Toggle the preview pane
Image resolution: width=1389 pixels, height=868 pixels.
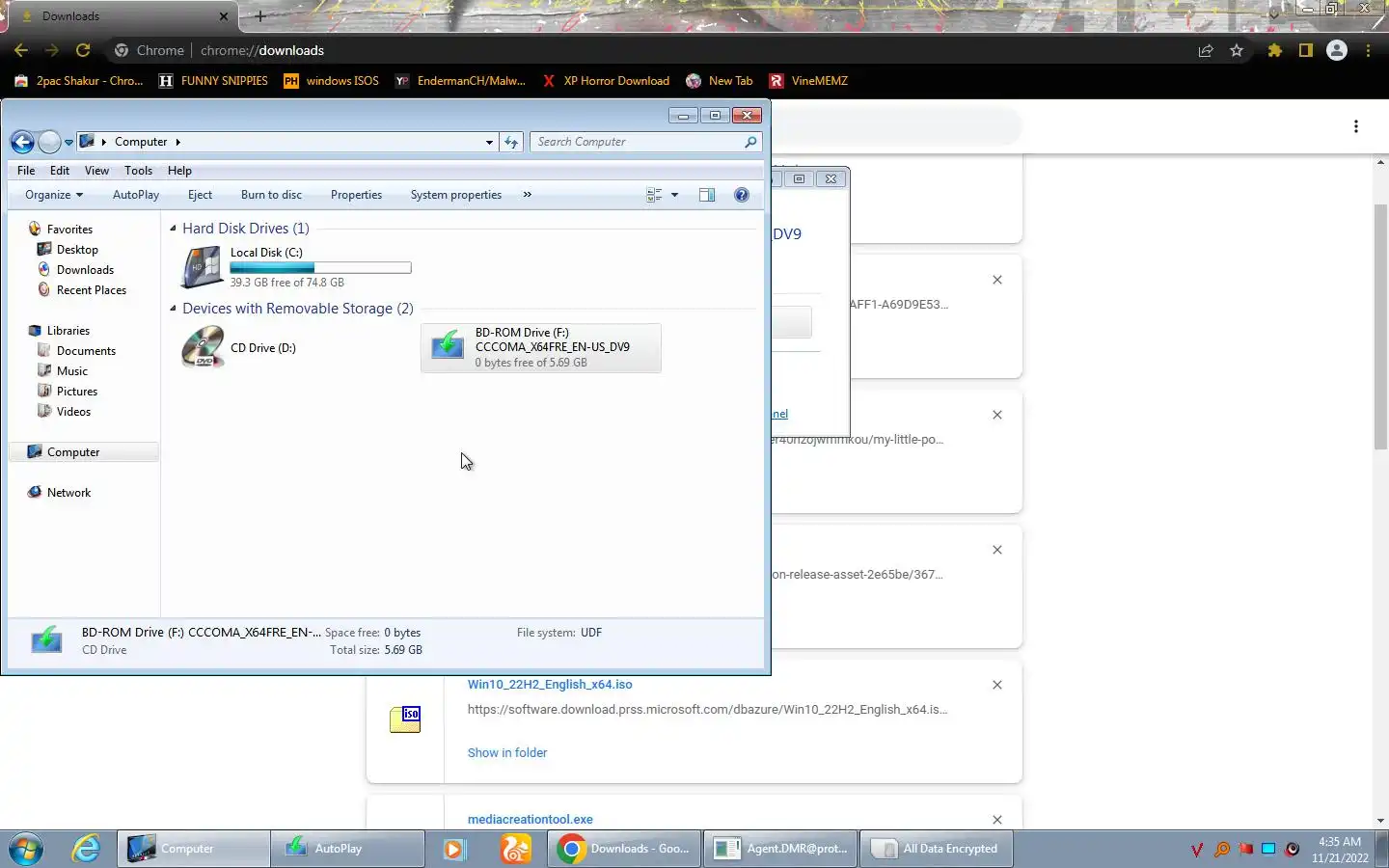707,195
